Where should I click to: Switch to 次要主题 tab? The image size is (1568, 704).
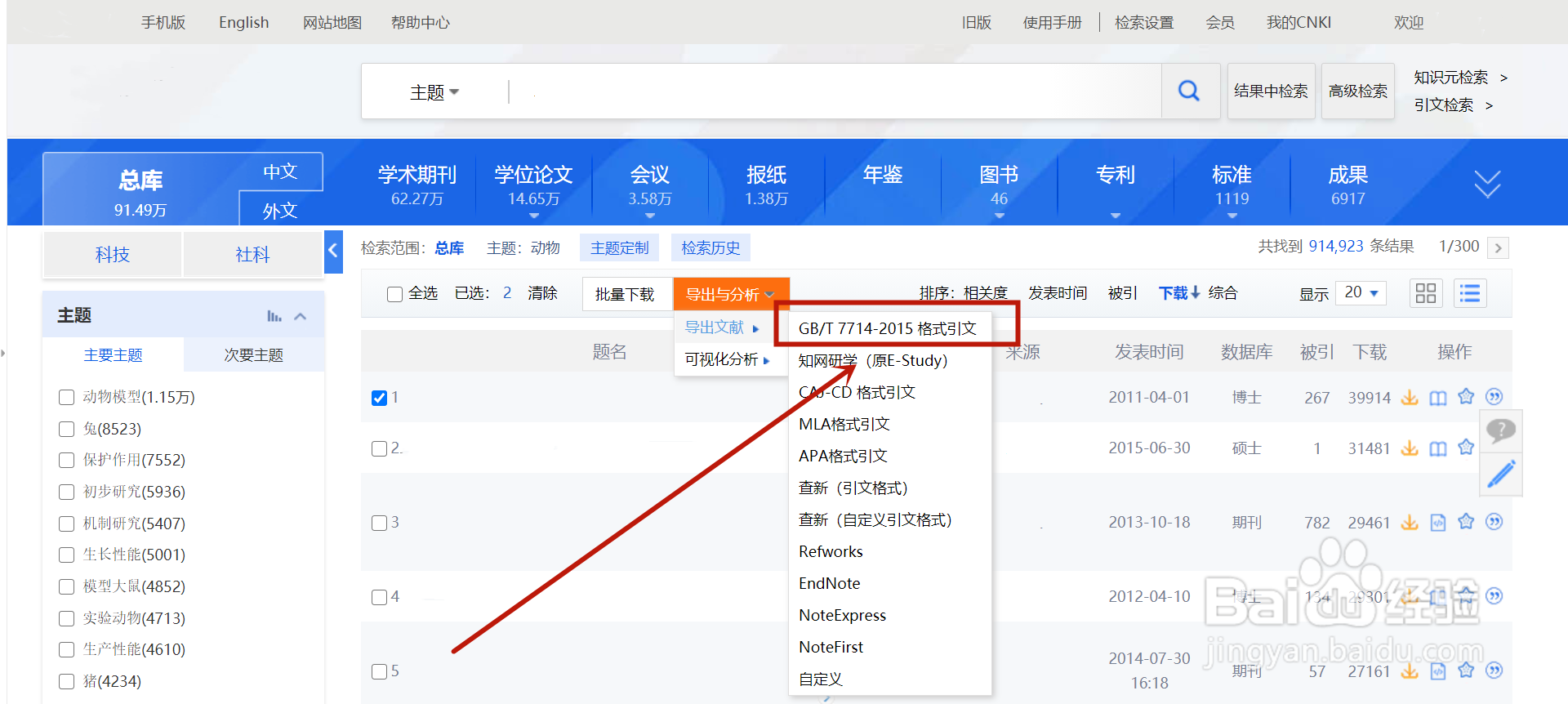point(254,355)
